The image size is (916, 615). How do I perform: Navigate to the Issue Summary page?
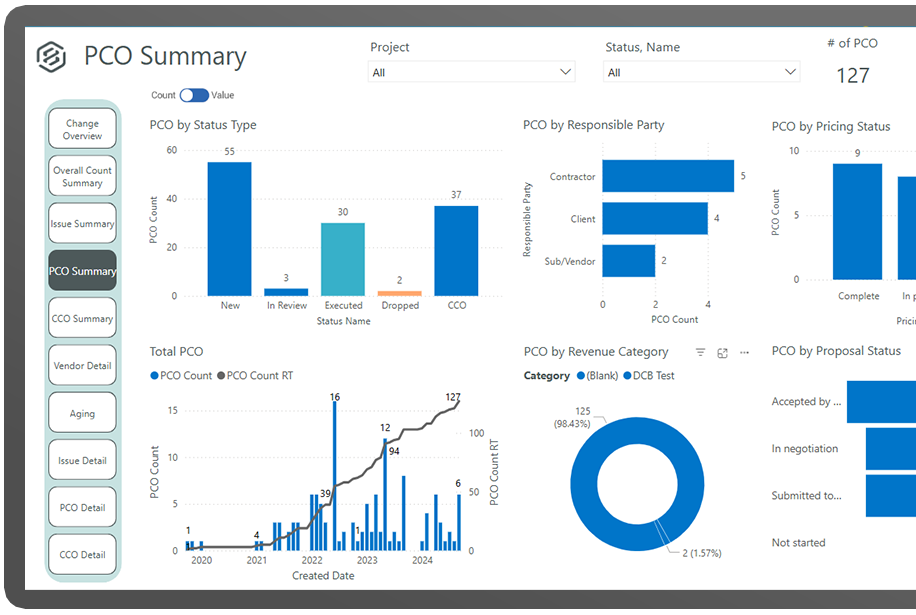82,224
